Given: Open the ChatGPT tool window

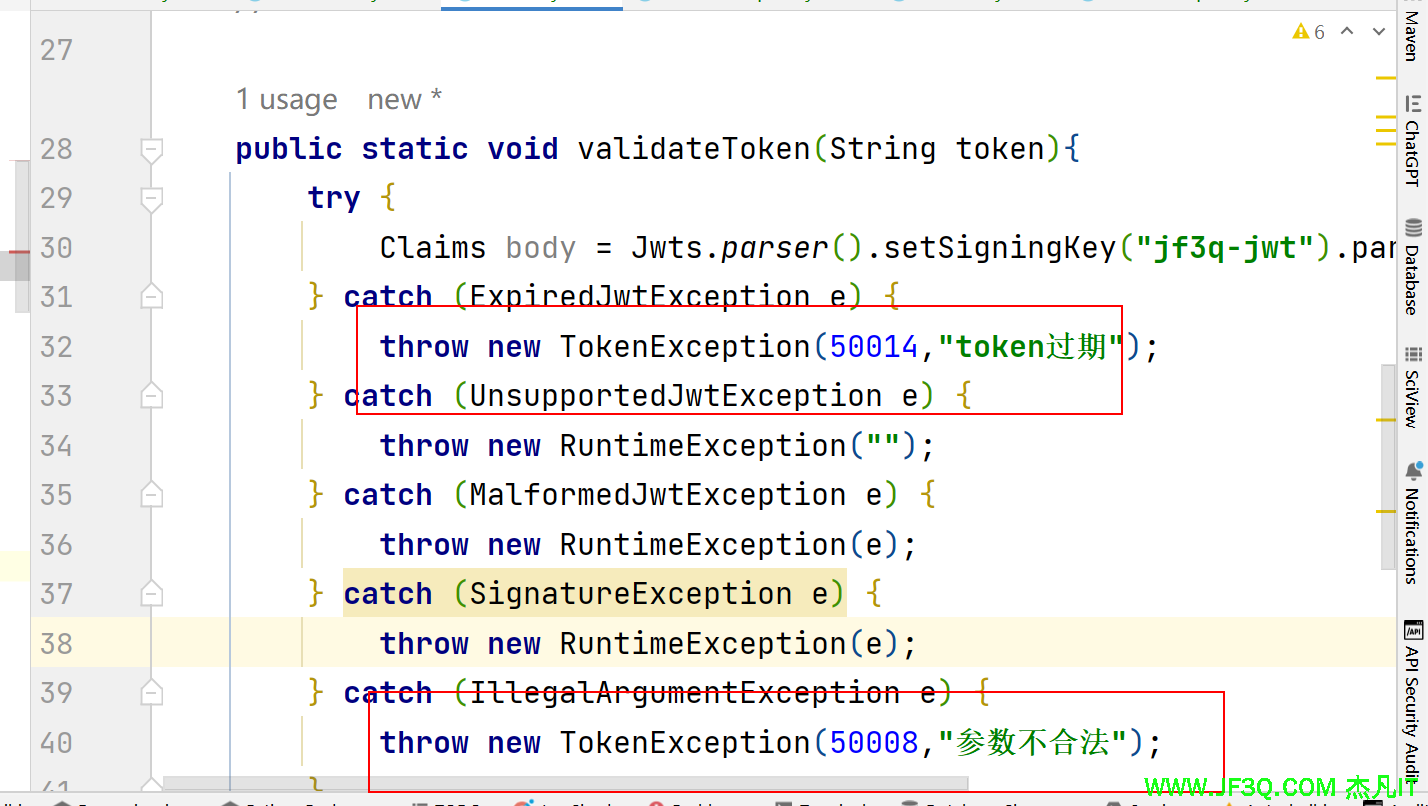Looking at the screenshot, I should click(x=1412, y=140).
